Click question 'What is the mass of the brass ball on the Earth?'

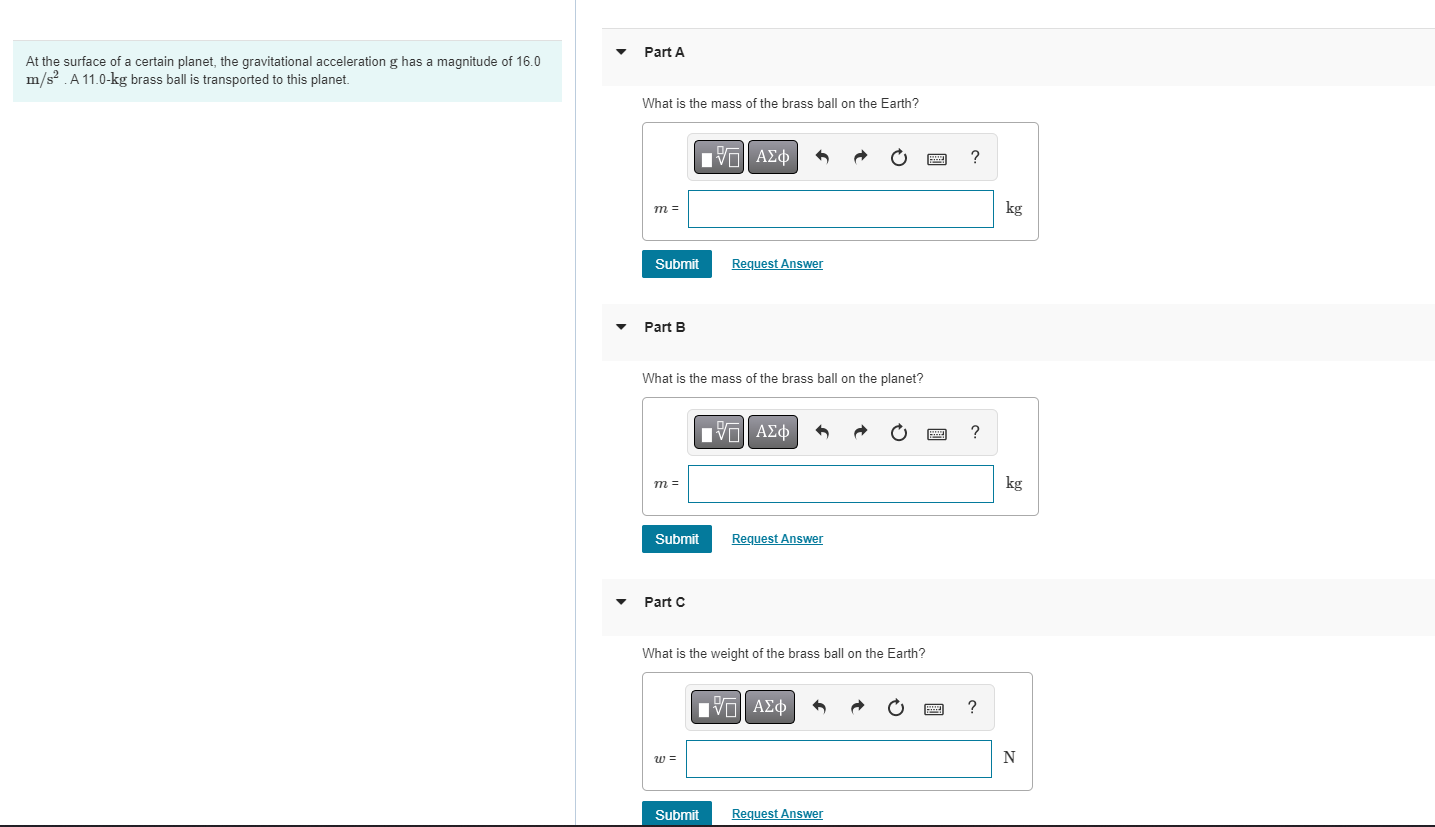tap(781, 103)
